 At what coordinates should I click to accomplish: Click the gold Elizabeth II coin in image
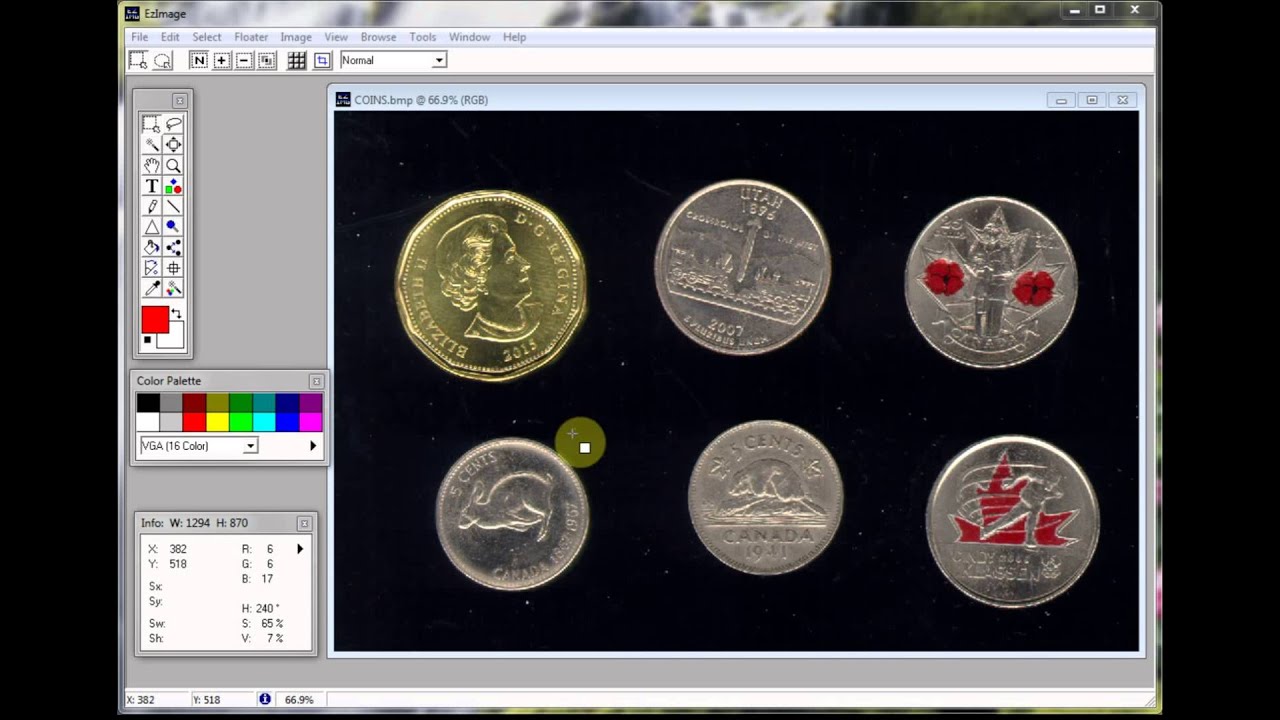(490, 285)
